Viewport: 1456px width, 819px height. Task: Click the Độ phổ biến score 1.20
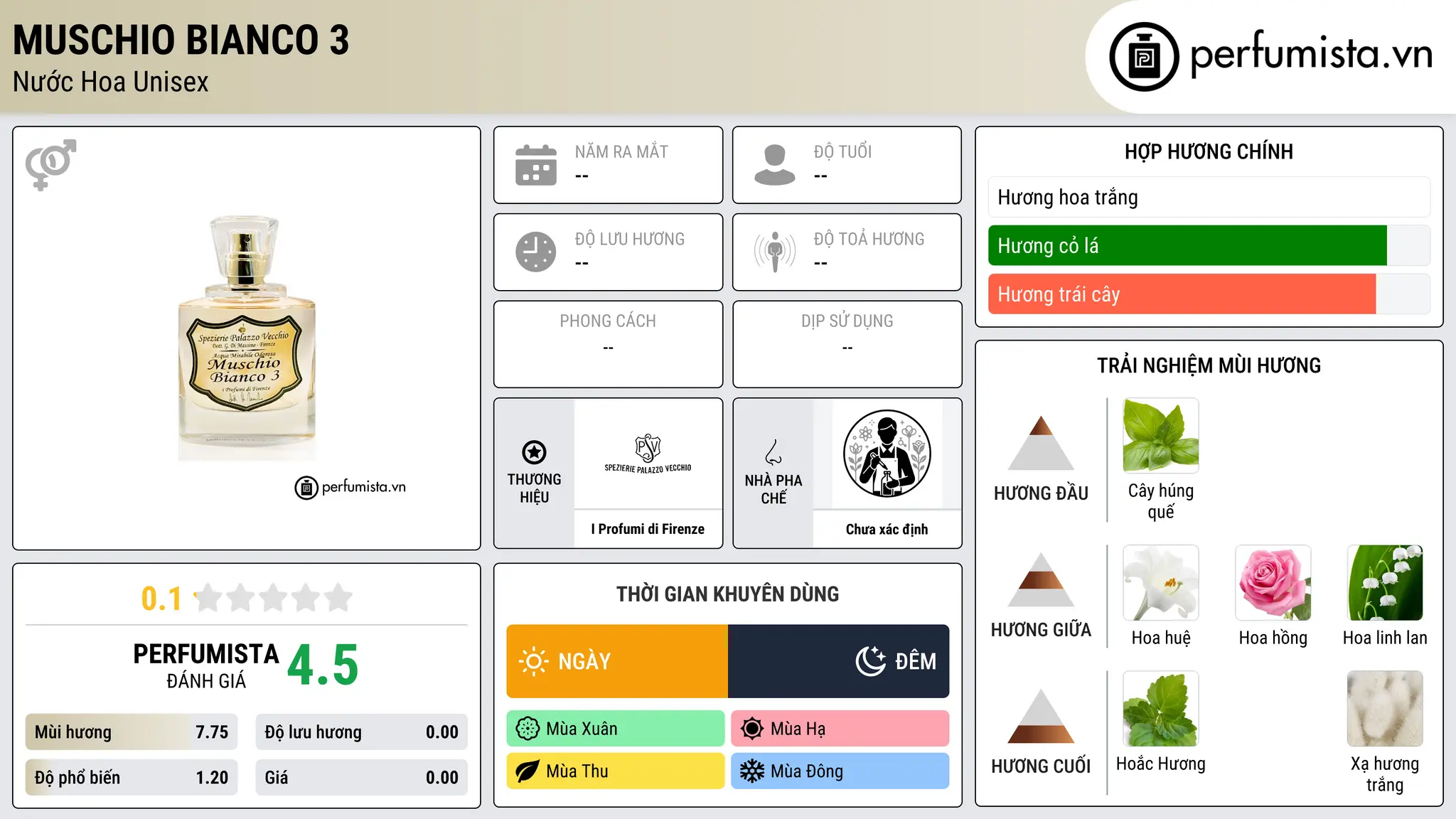tap(132, 778)
